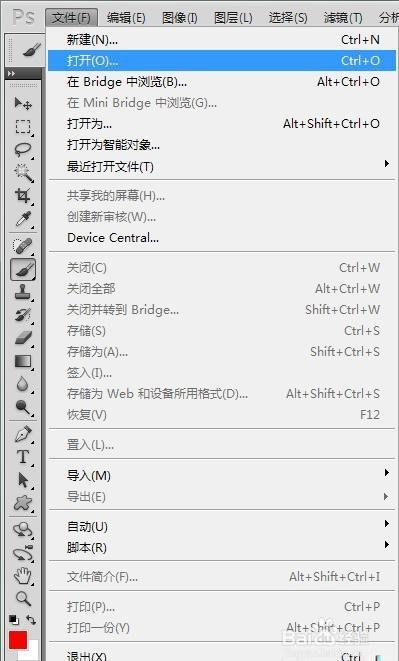Screen dimensions: 399x661
Task: Activate the Horizontal Type tool
Action: 23,457
